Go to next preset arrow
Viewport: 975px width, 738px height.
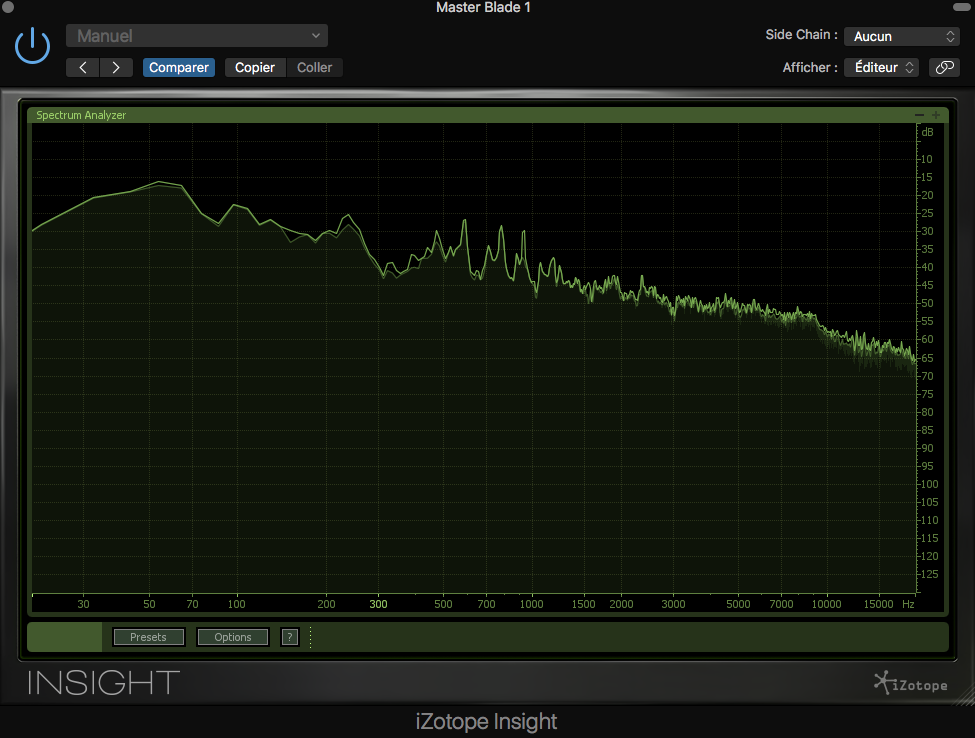point(116,67)
